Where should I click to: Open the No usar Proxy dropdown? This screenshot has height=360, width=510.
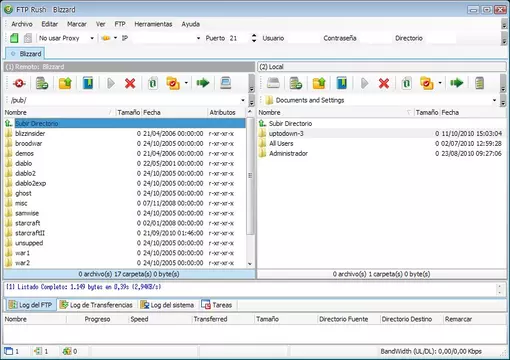coord(92,38)
